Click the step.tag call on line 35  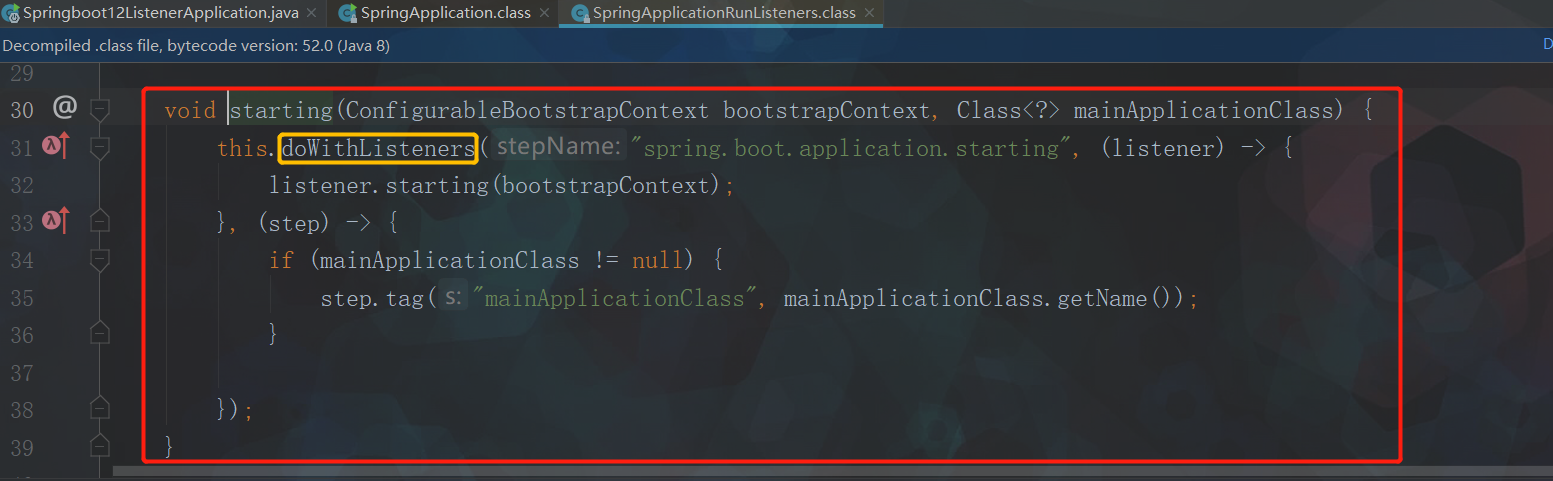tap(372, 298)
